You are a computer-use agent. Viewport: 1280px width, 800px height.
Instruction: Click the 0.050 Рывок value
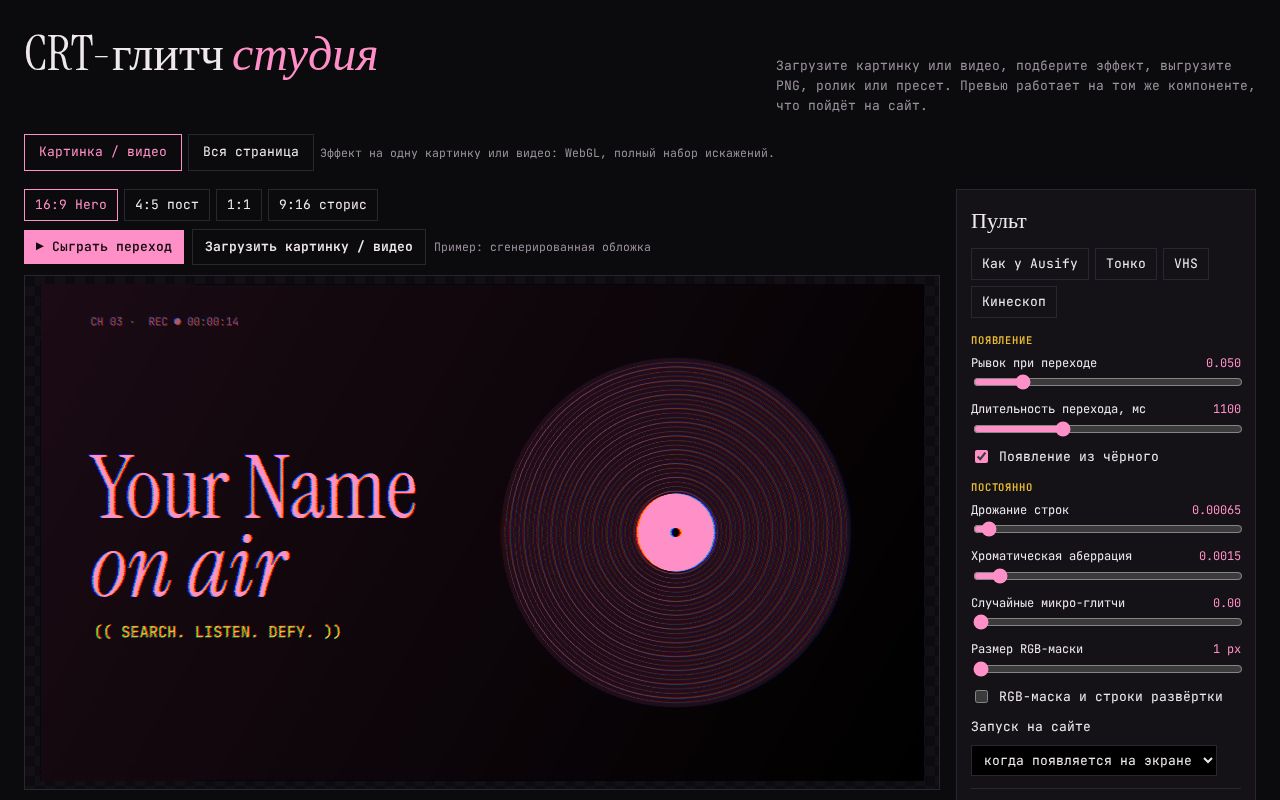pyautogui.click(x=1223, y=363)
